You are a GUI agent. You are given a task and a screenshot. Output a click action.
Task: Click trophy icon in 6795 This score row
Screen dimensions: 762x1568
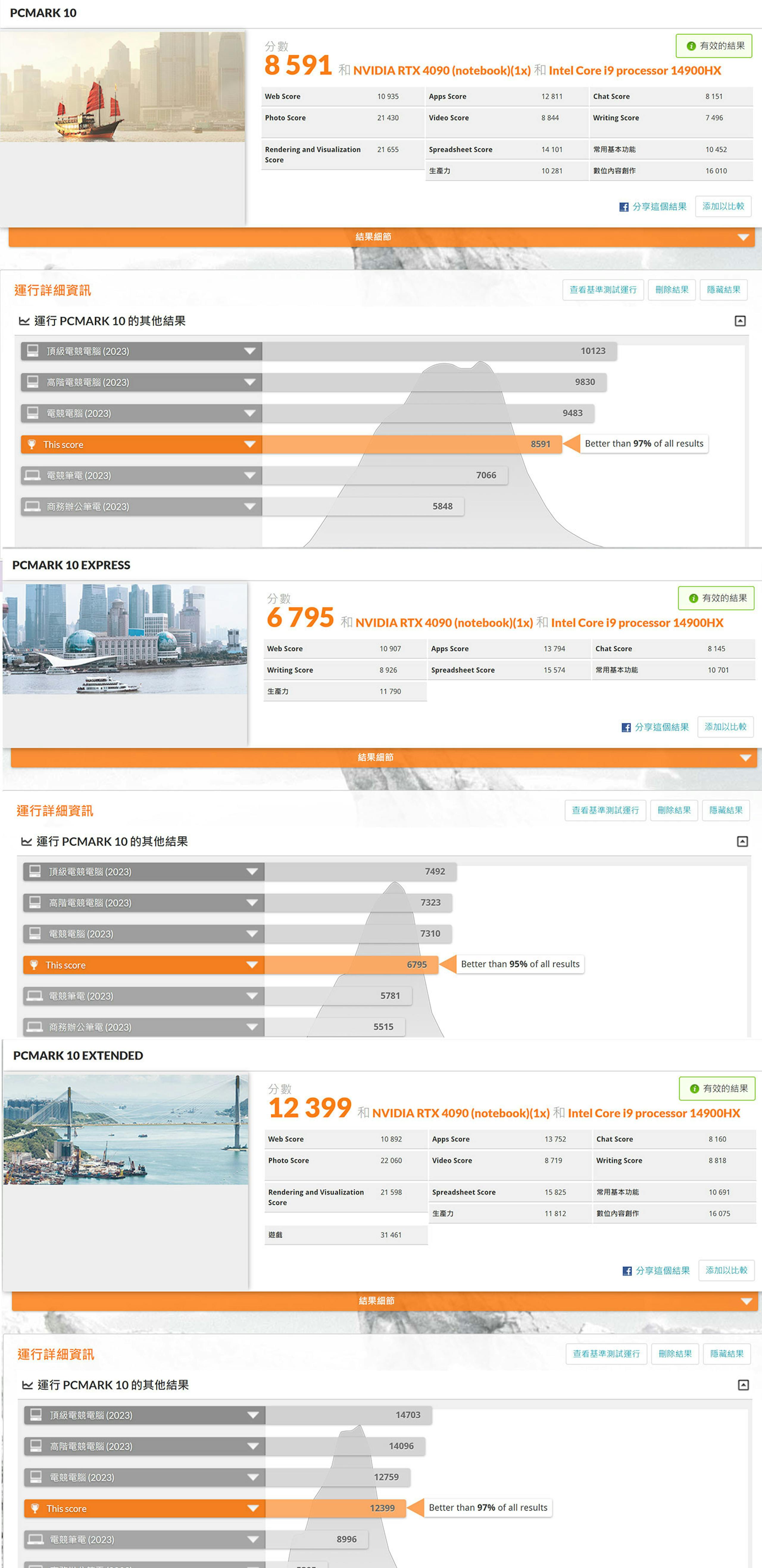34,965
